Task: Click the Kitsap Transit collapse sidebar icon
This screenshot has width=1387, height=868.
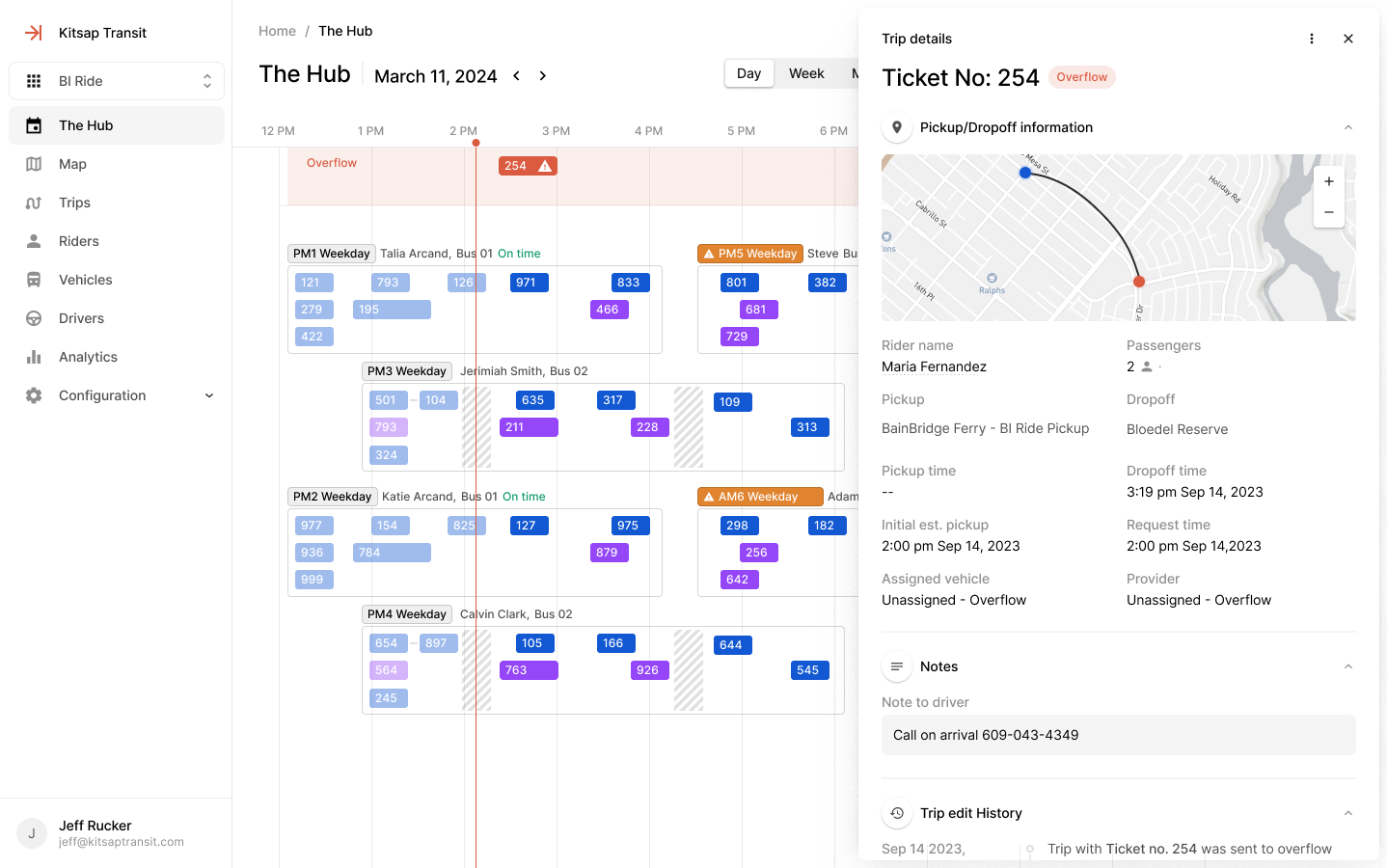Action: pyautogui.click(x=34, y=33)
